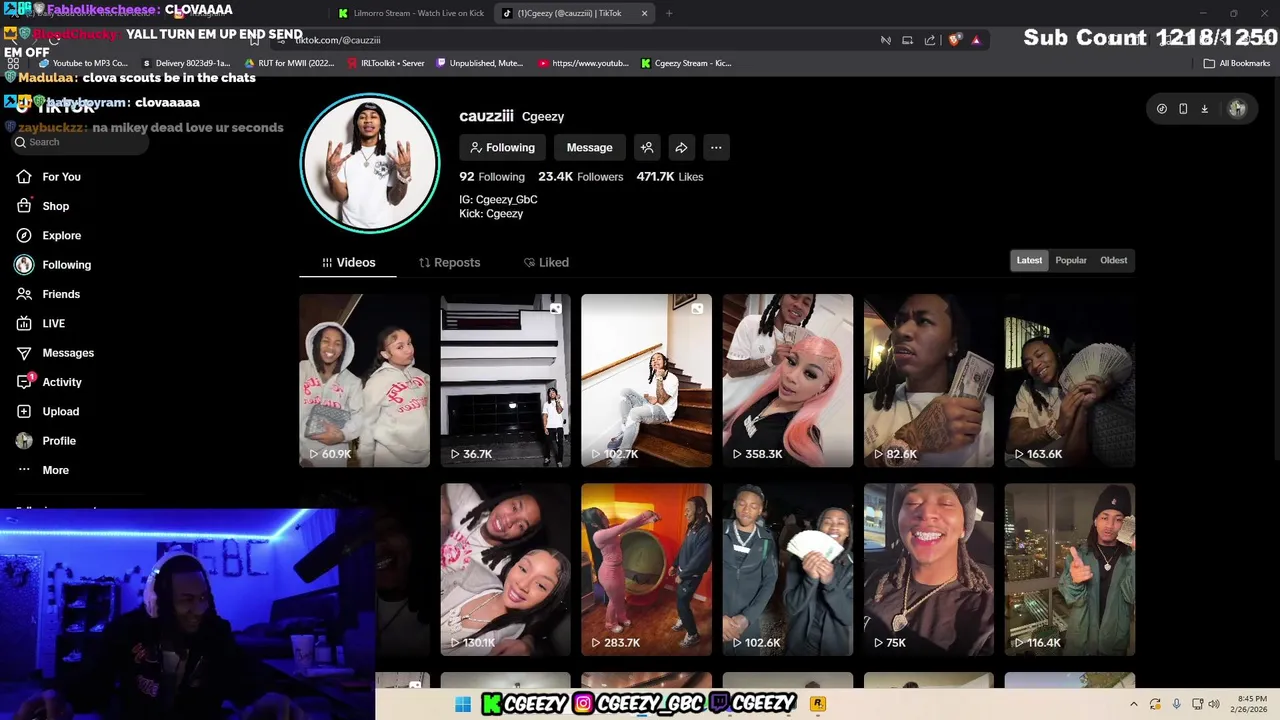This screenshot has height=720, width=1280.
Task: Open the video with 163.6K views
Action: [1070, 381]
